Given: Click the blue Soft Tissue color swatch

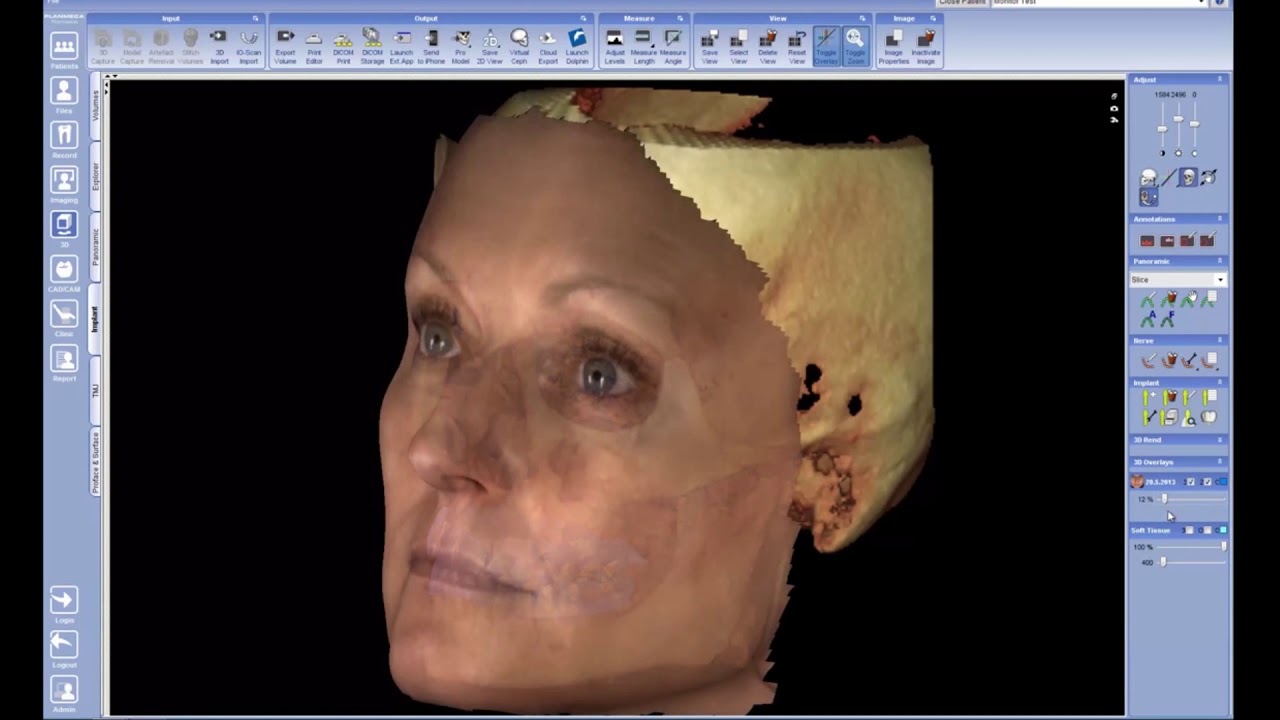Looking at the screenshot, I should (1223, 530).
